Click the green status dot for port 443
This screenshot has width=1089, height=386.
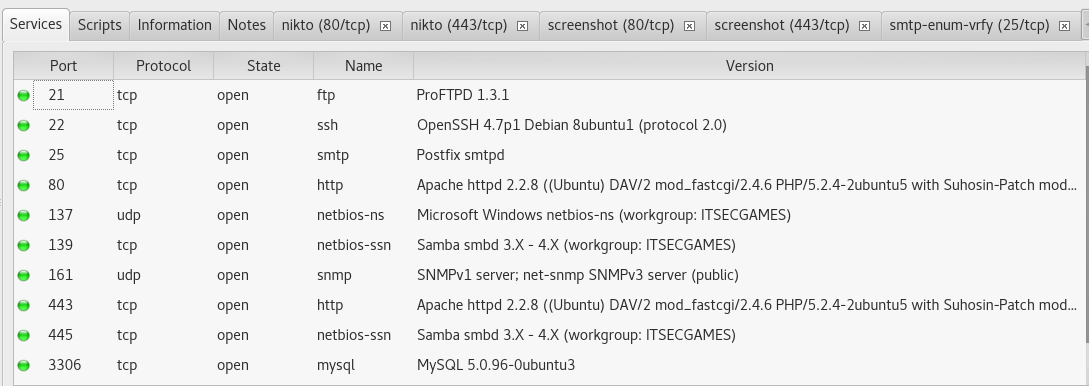23,305
